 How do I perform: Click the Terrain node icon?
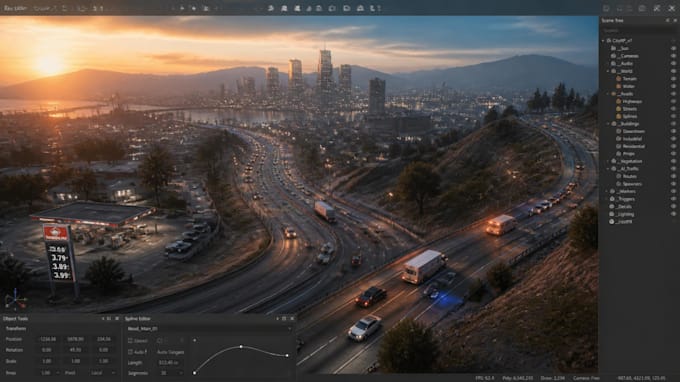coord(619,78)
